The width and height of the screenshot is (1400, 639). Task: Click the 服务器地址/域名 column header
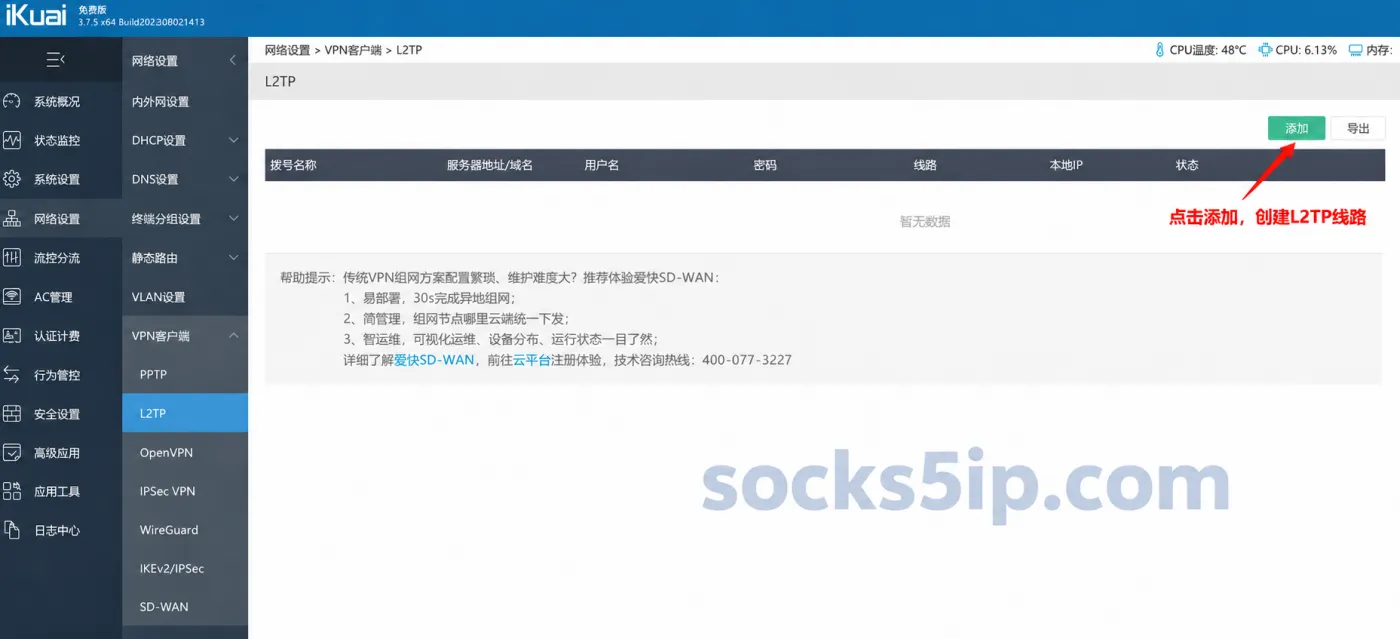[490, 165]
